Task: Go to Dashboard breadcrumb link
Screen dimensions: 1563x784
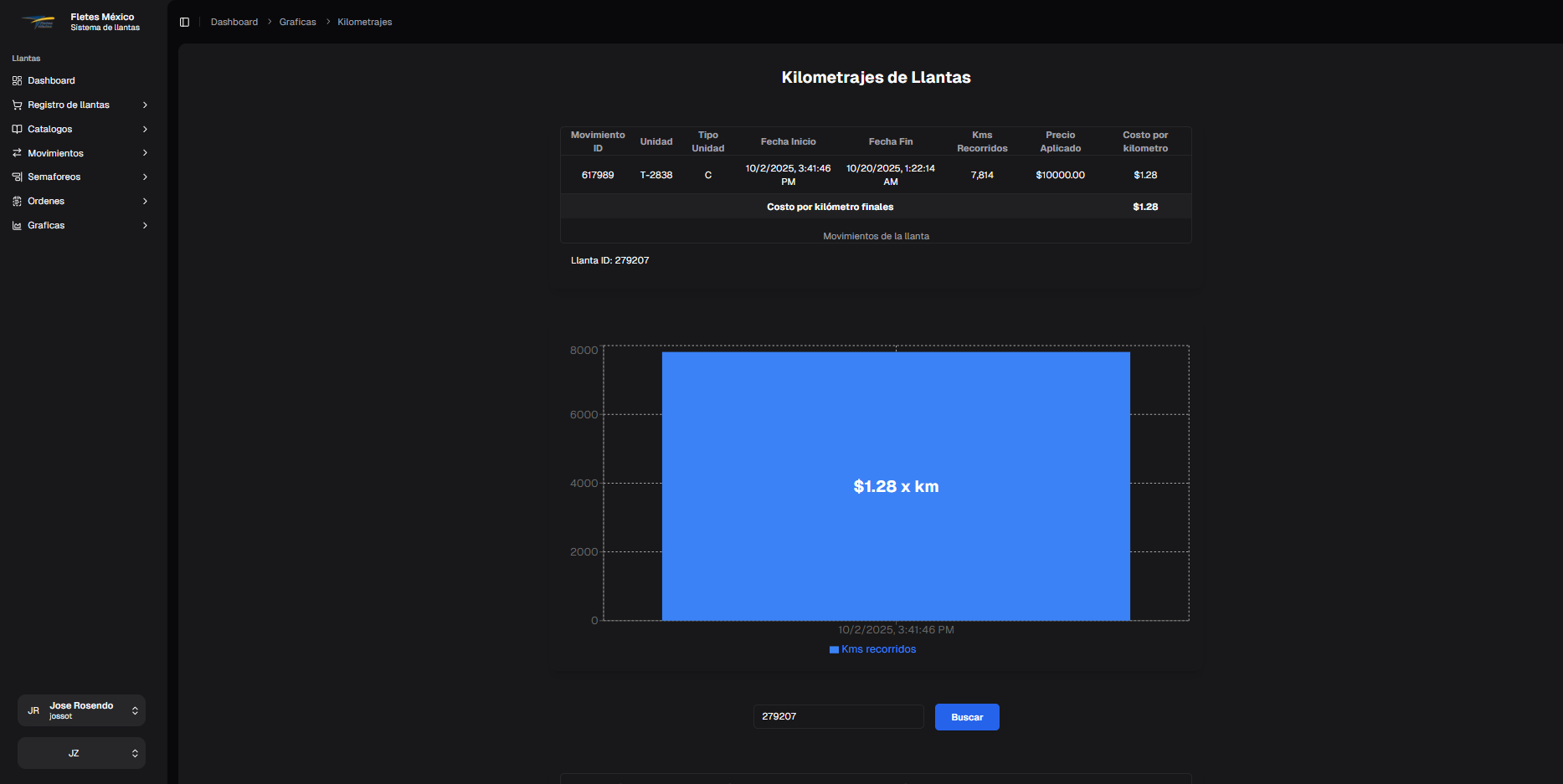Action: coord(234,22)
